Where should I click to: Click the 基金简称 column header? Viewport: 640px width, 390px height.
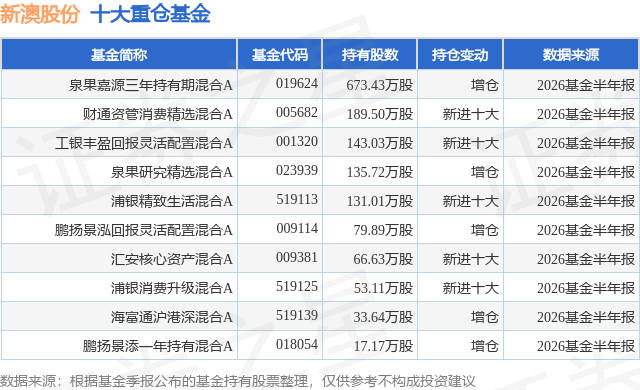point(119,54)
